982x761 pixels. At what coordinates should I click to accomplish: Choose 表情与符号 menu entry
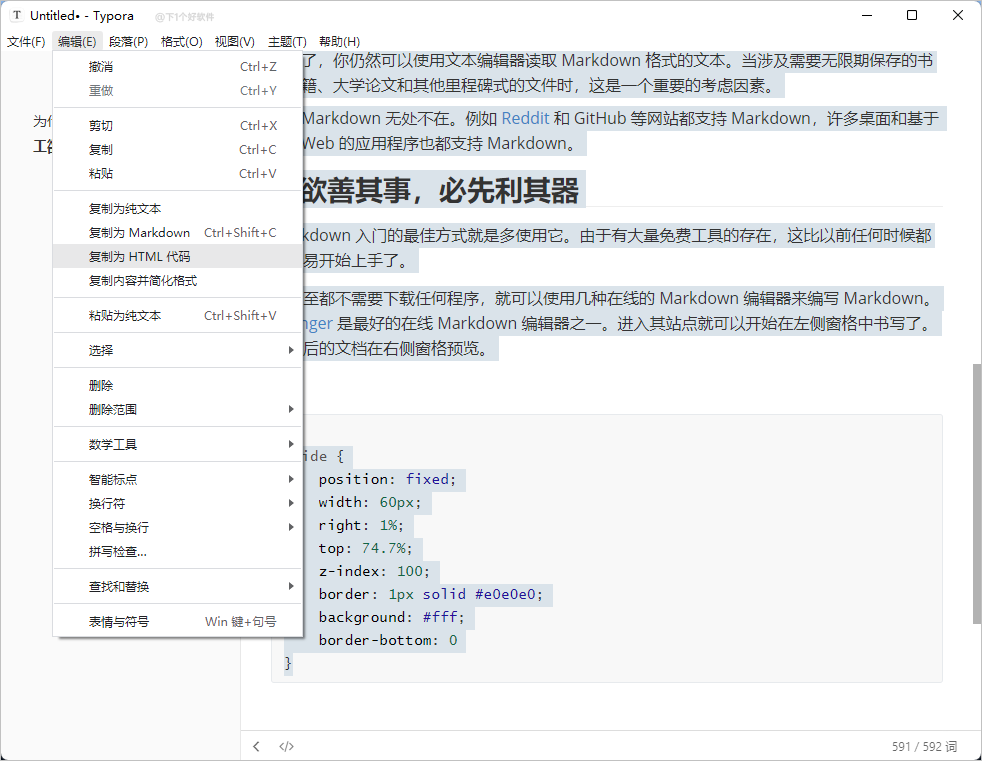pyautogui.click(x=119, y=622)
